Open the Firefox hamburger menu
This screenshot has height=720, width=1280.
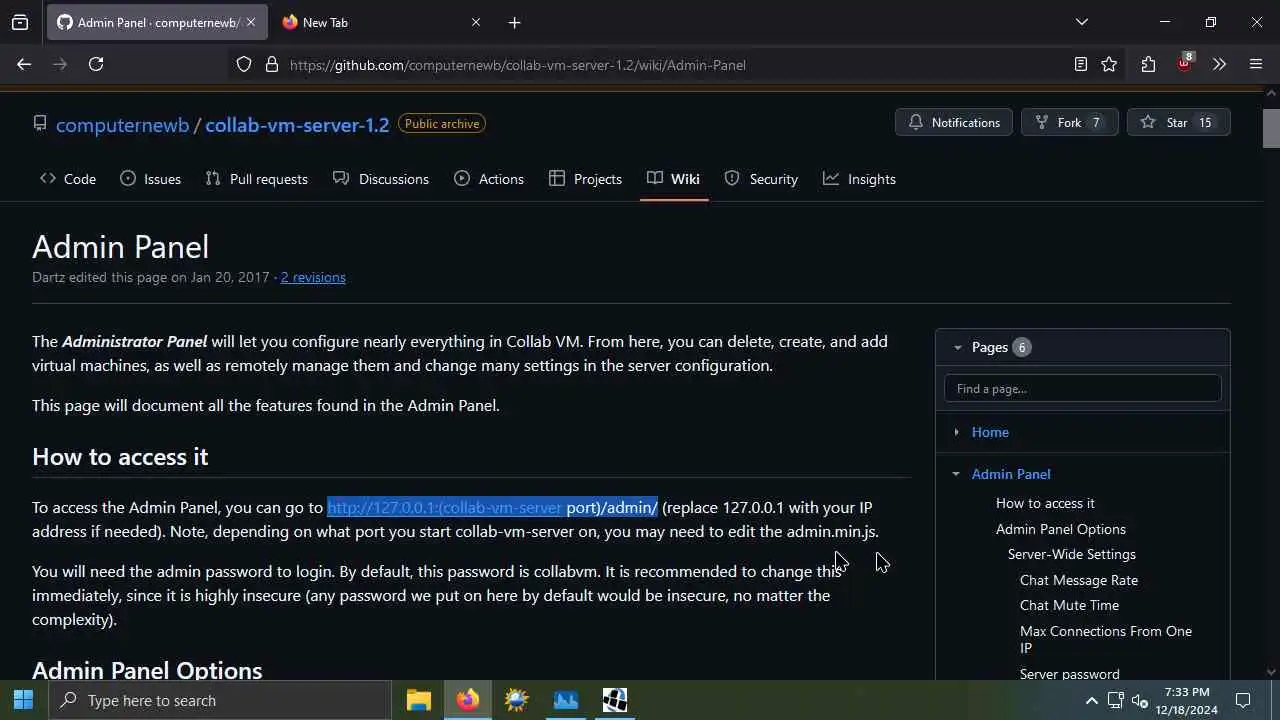coord(1256,65)
